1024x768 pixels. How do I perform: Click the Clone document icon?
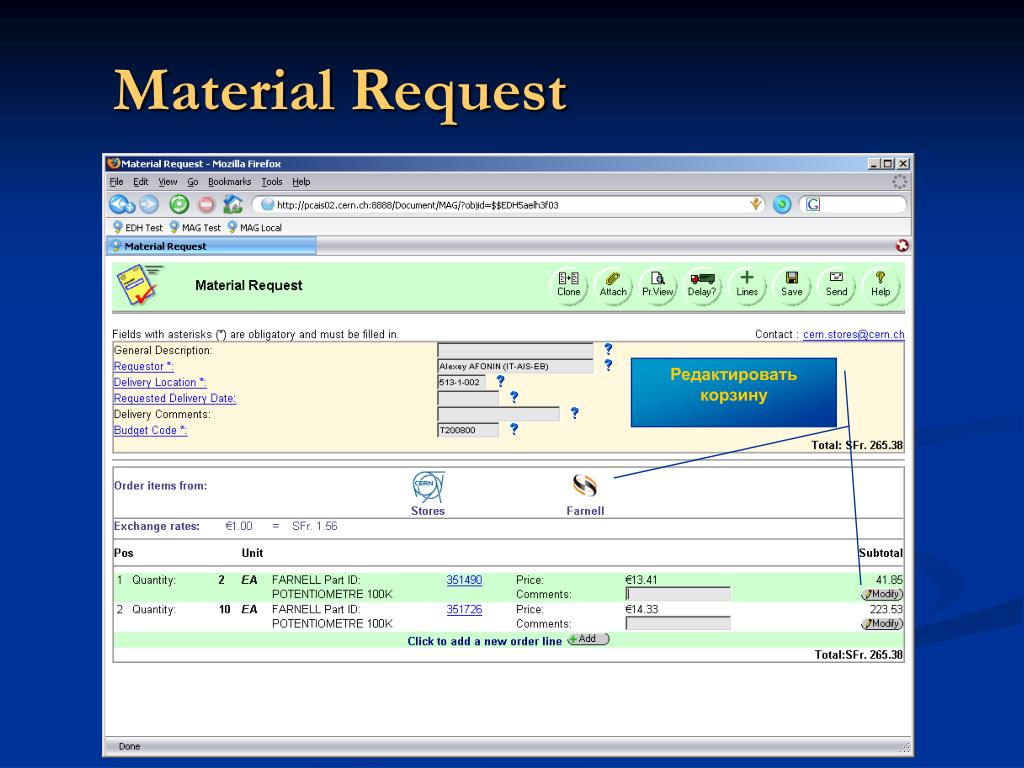[x=568, y=285]
